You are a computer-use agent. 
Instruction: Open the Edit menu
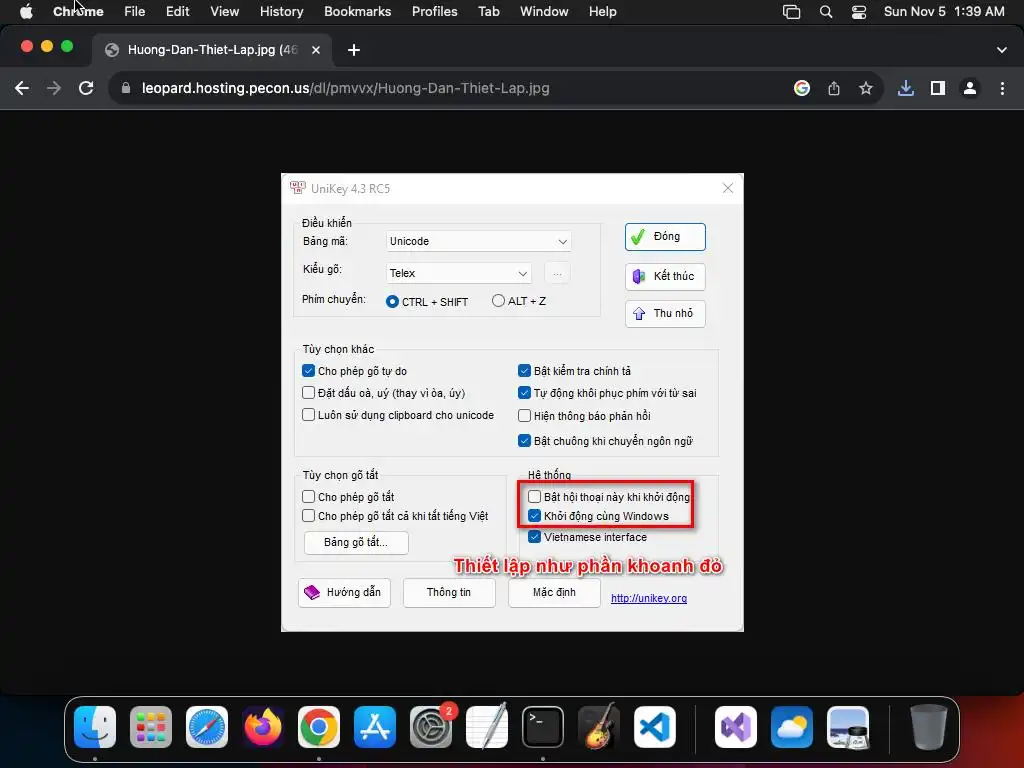tap(178, 12)
